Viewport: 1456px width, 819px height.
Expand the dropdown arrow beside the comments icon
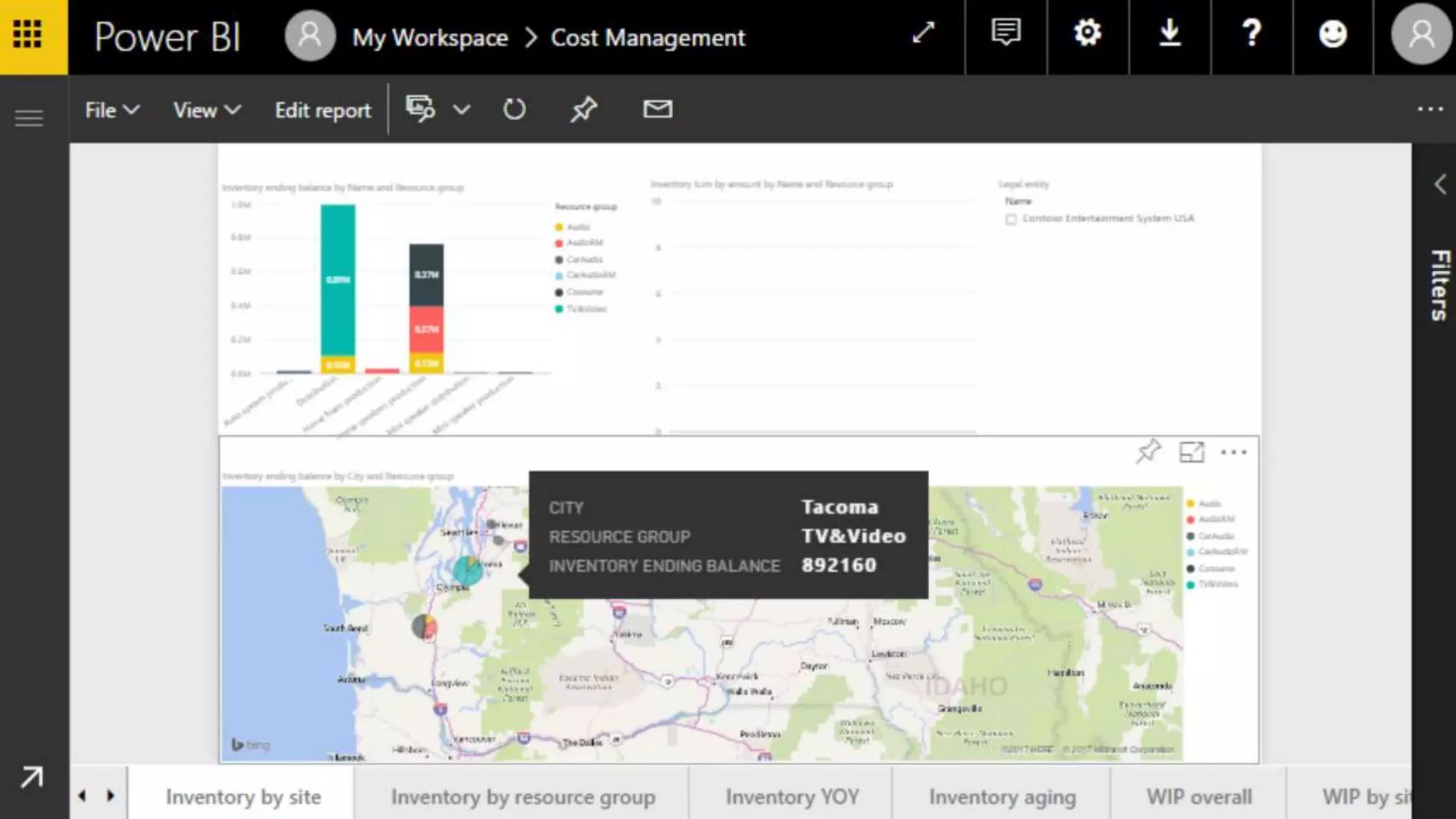(462, 109)
